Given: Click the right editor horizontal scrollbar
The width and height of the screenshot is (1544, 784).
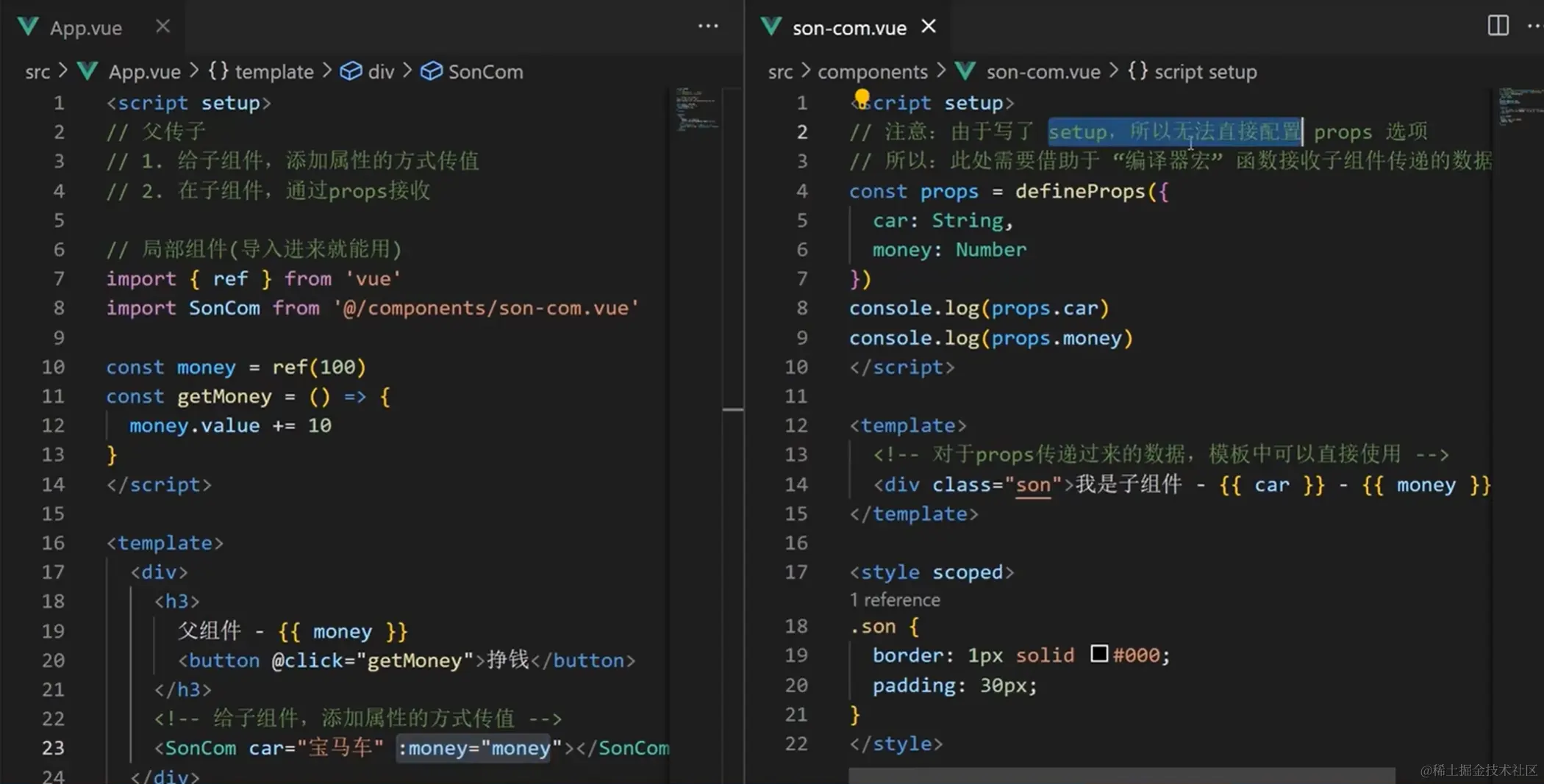Looking at the screenshot, I should 1122,775.
